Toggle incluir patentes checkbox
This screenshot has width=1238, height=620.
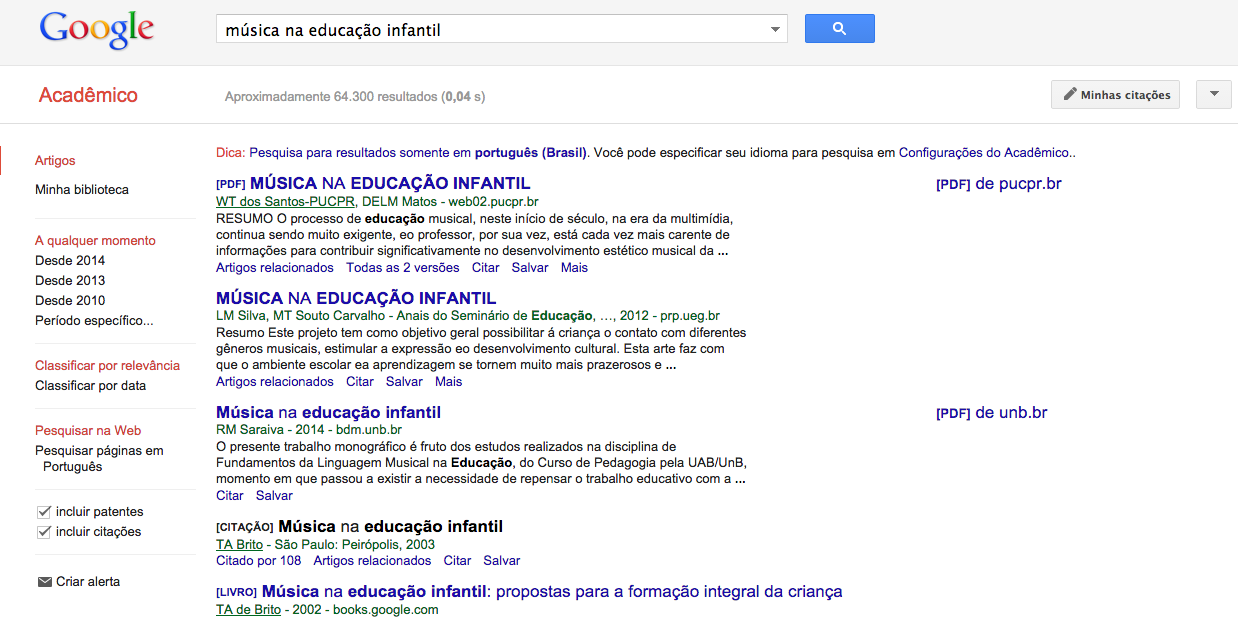(44, 512)
